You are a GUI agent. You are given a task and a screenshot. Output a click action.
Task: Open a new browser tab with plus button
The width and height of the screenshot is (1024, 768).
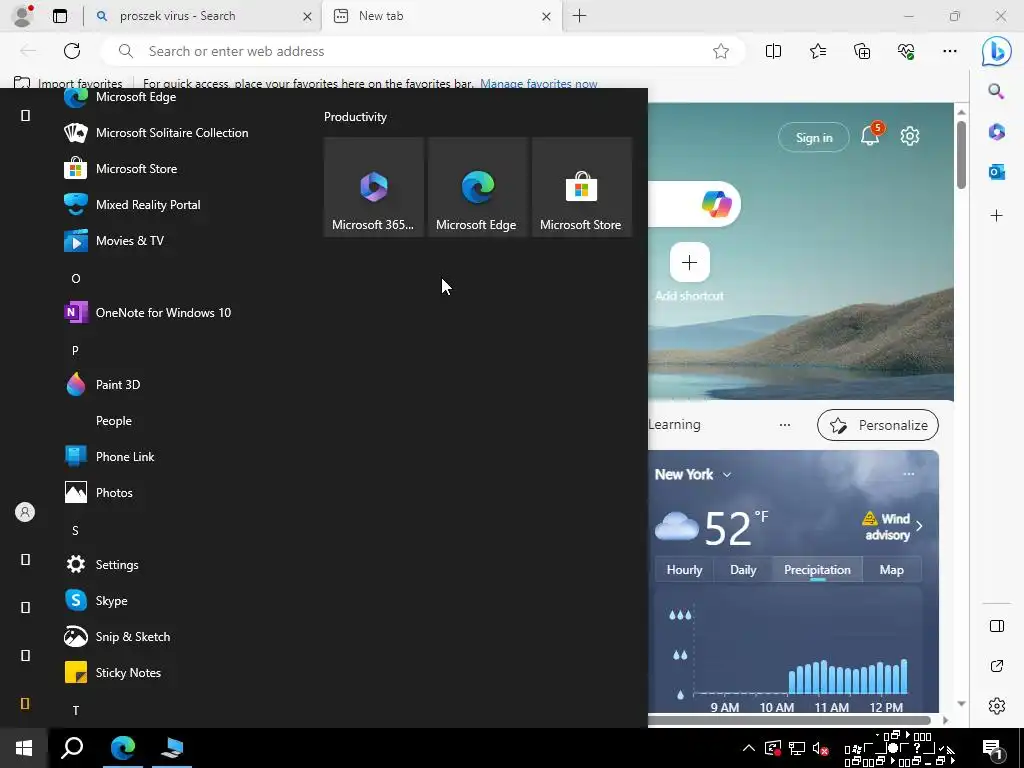(579, 16)
